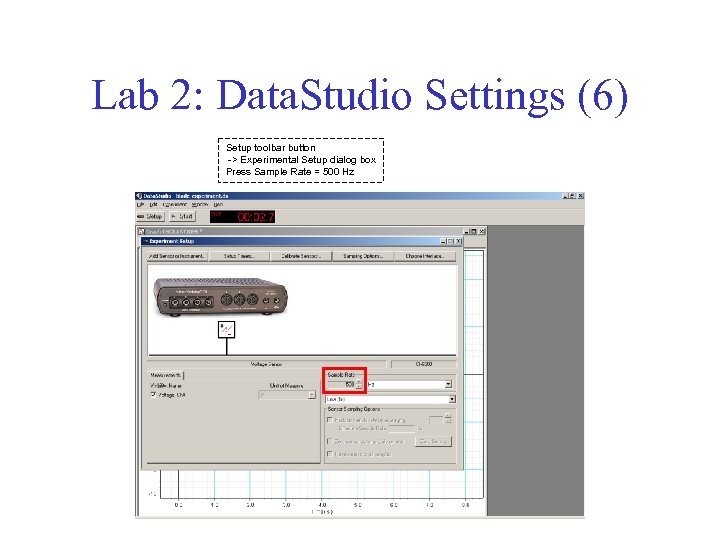The width and height of the screenshot is (720, 540).
Task: Open the Window menu
Action: [200, 204]
